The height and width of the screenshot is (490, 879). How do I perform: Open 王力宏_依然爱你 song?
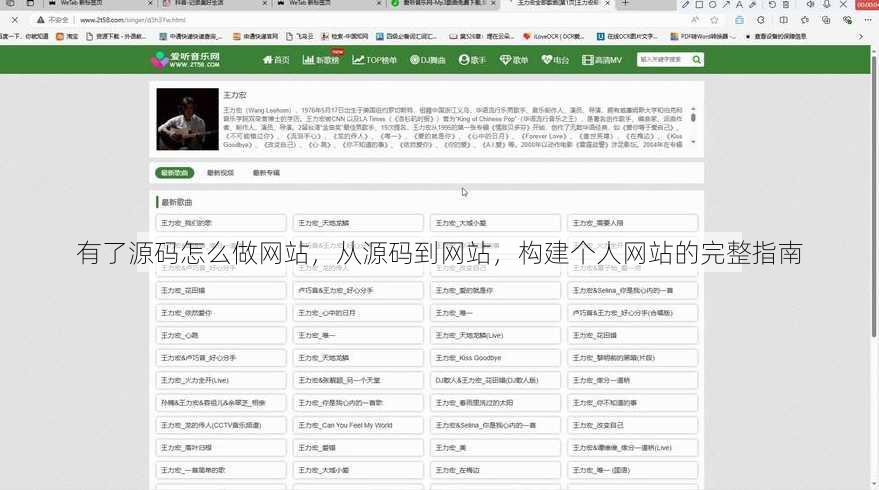coord(221,313)
